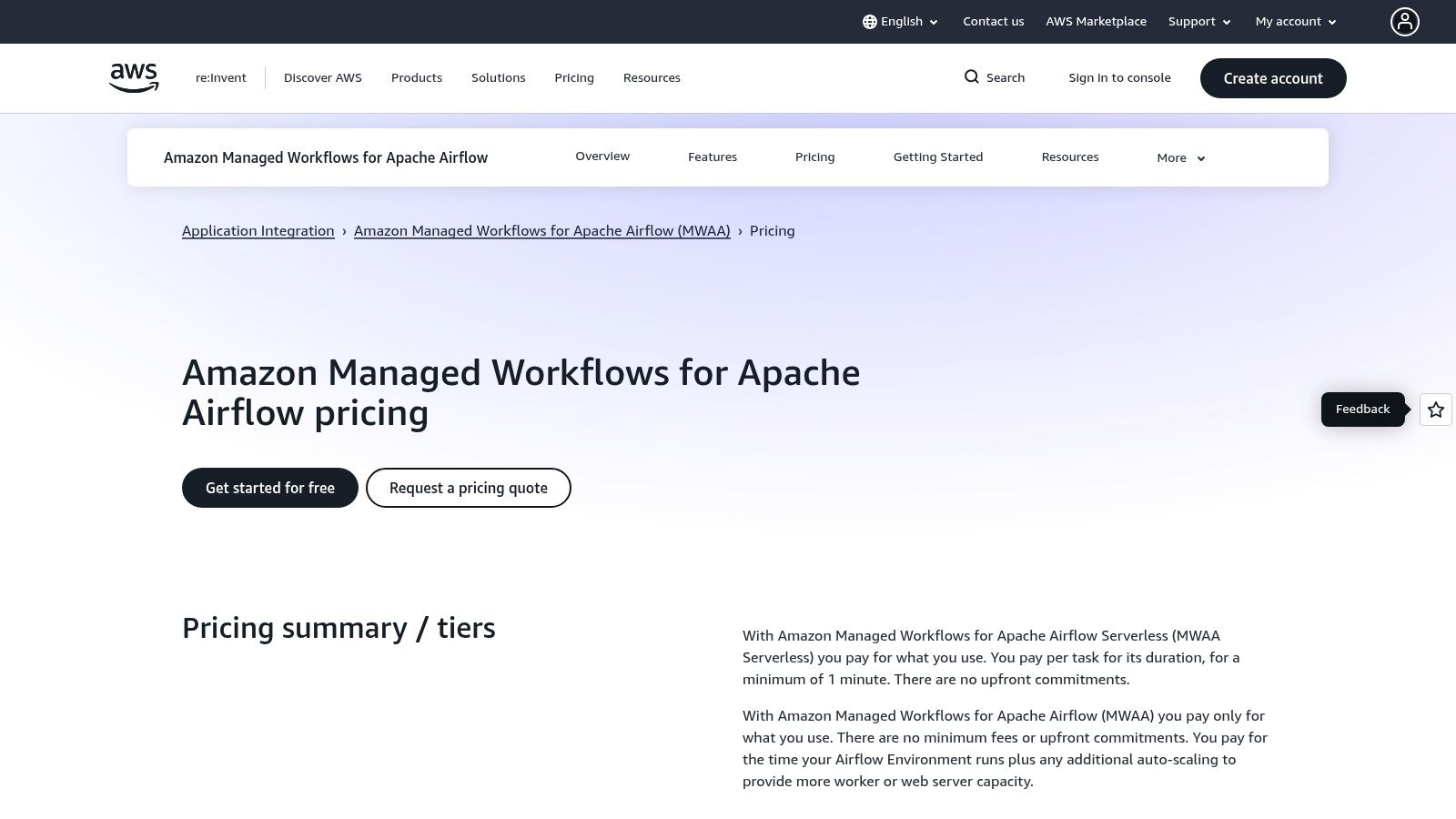The width and height of the screenshot is (1456, 819).
Task: Click Create account
Action: (x=1273, y=78)
